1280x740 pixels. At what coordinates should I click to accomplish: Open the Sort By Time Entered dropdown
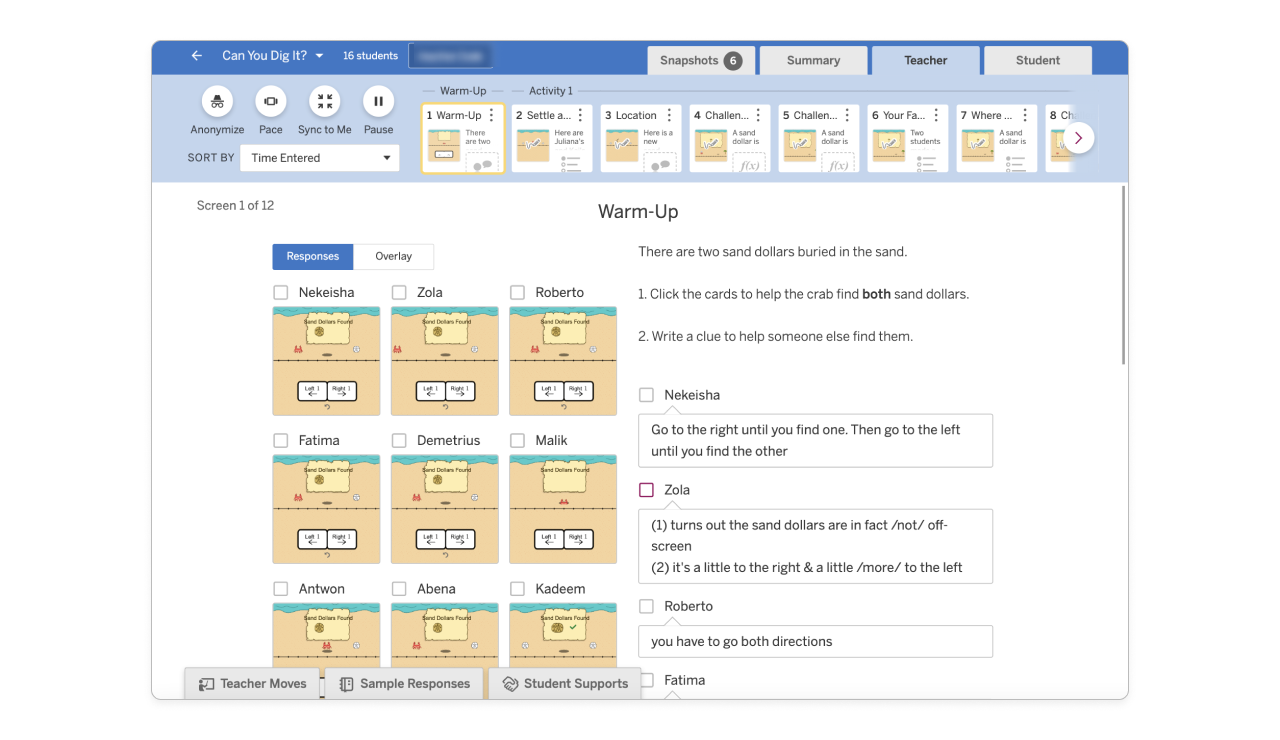tap(320, 158)
